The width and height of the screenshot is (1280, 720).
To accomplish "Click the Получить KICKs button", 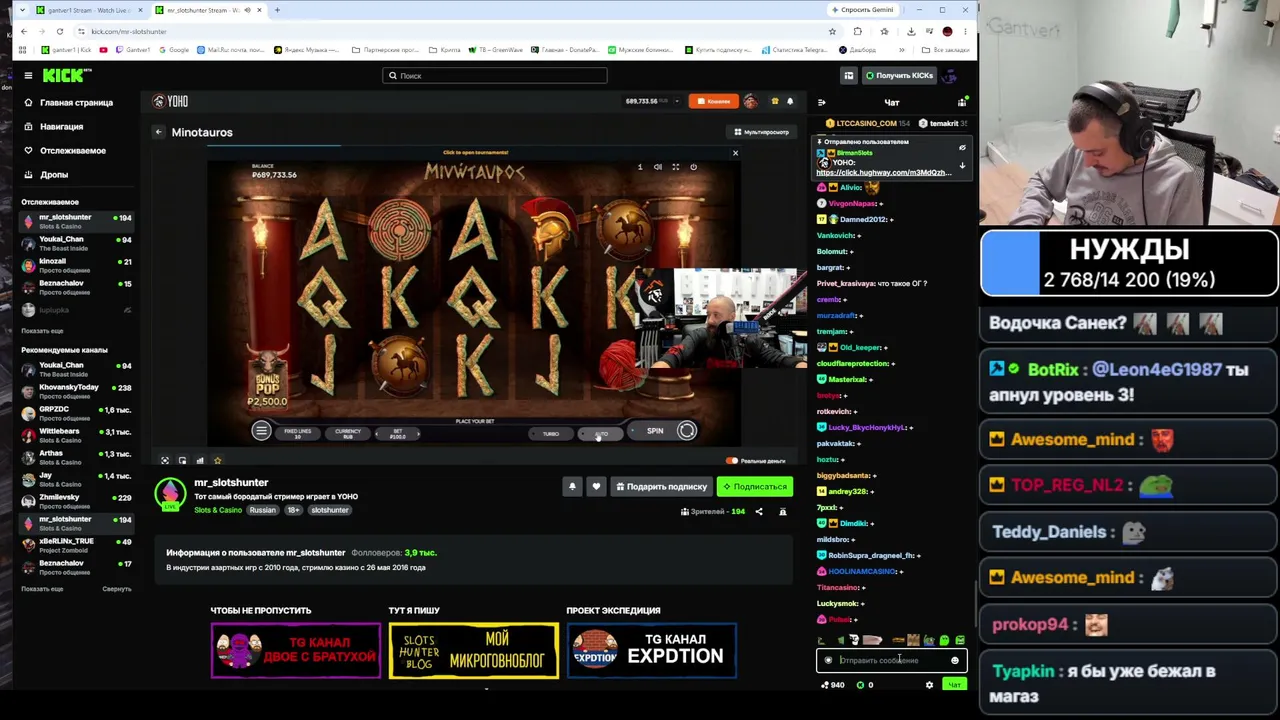I will [900, 76].
